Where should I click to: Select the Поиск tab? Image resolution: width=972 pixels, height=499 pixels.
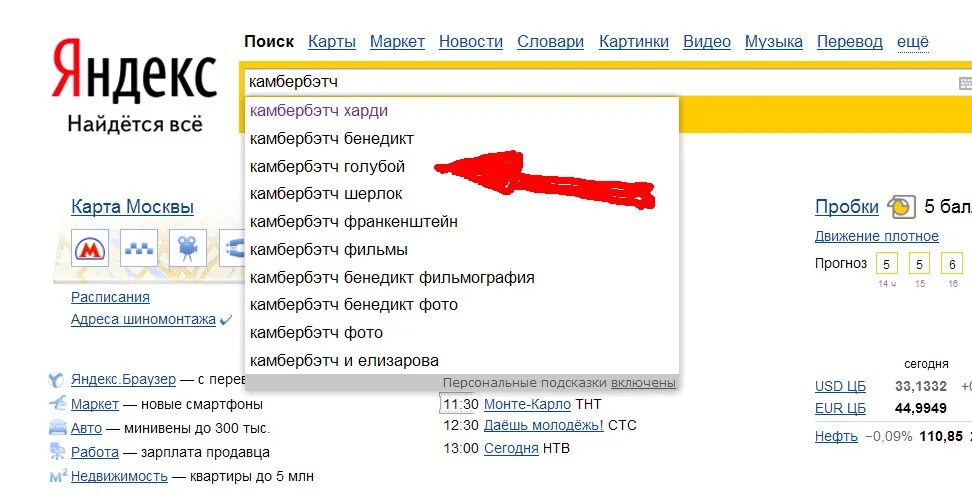269,42
